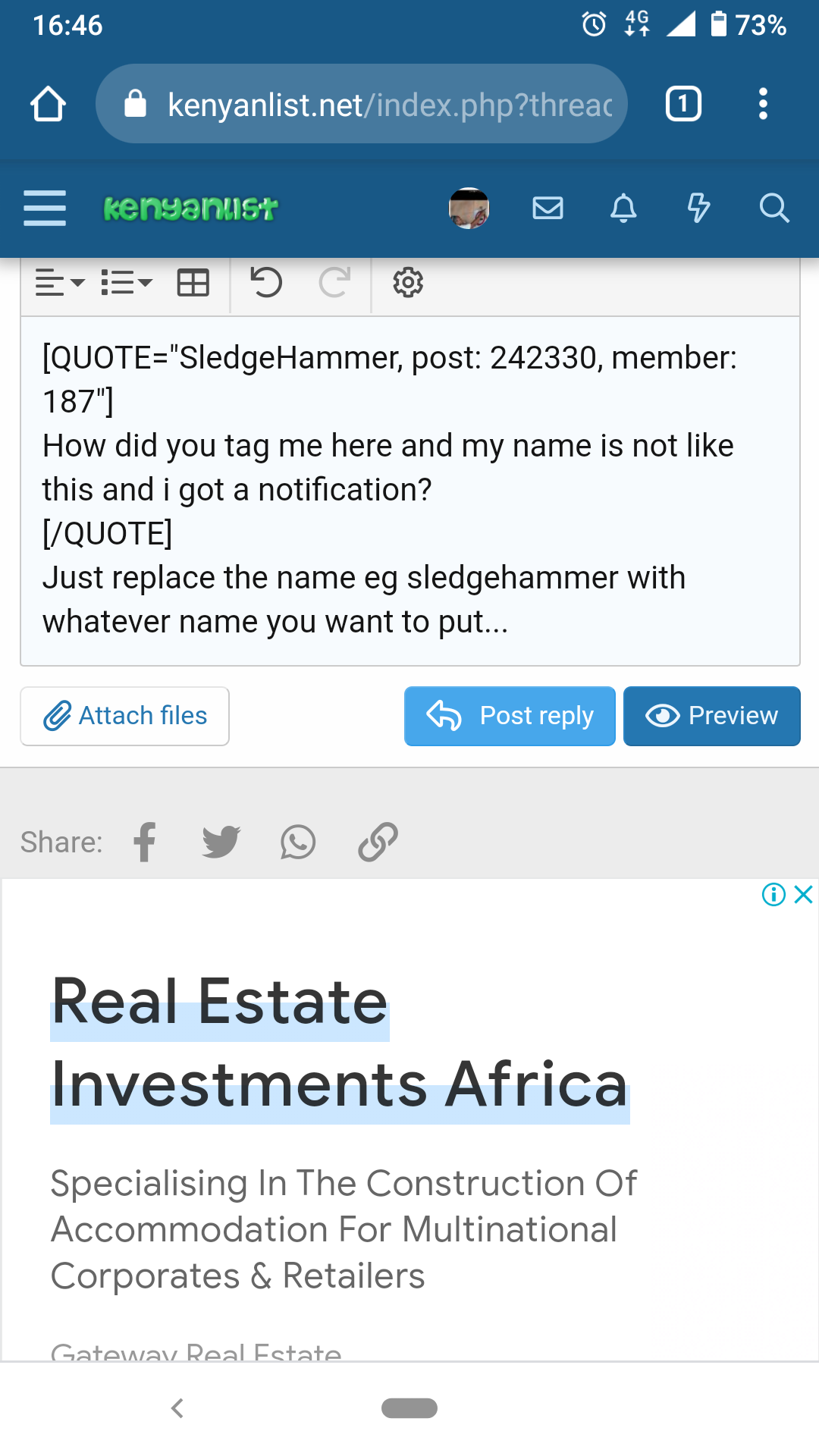Open the What's new lightning icon

pos(698,208)
